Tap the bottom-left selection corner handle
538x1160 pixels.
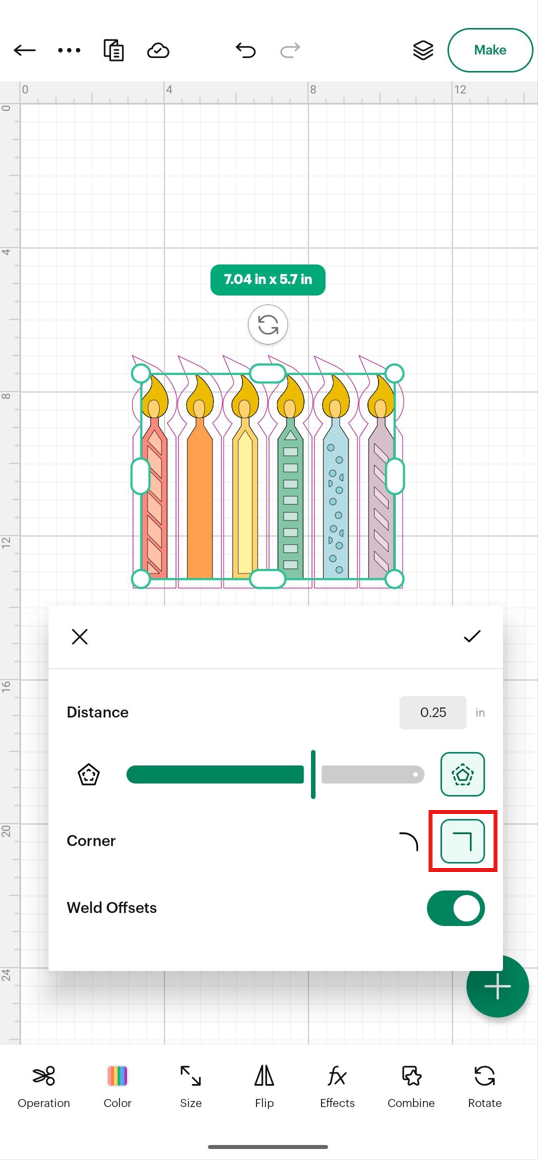tap(141, 579)
